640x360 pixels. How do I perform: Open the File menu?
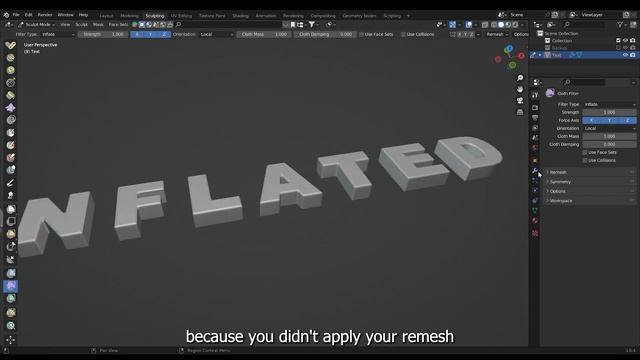tap(16, 15)
